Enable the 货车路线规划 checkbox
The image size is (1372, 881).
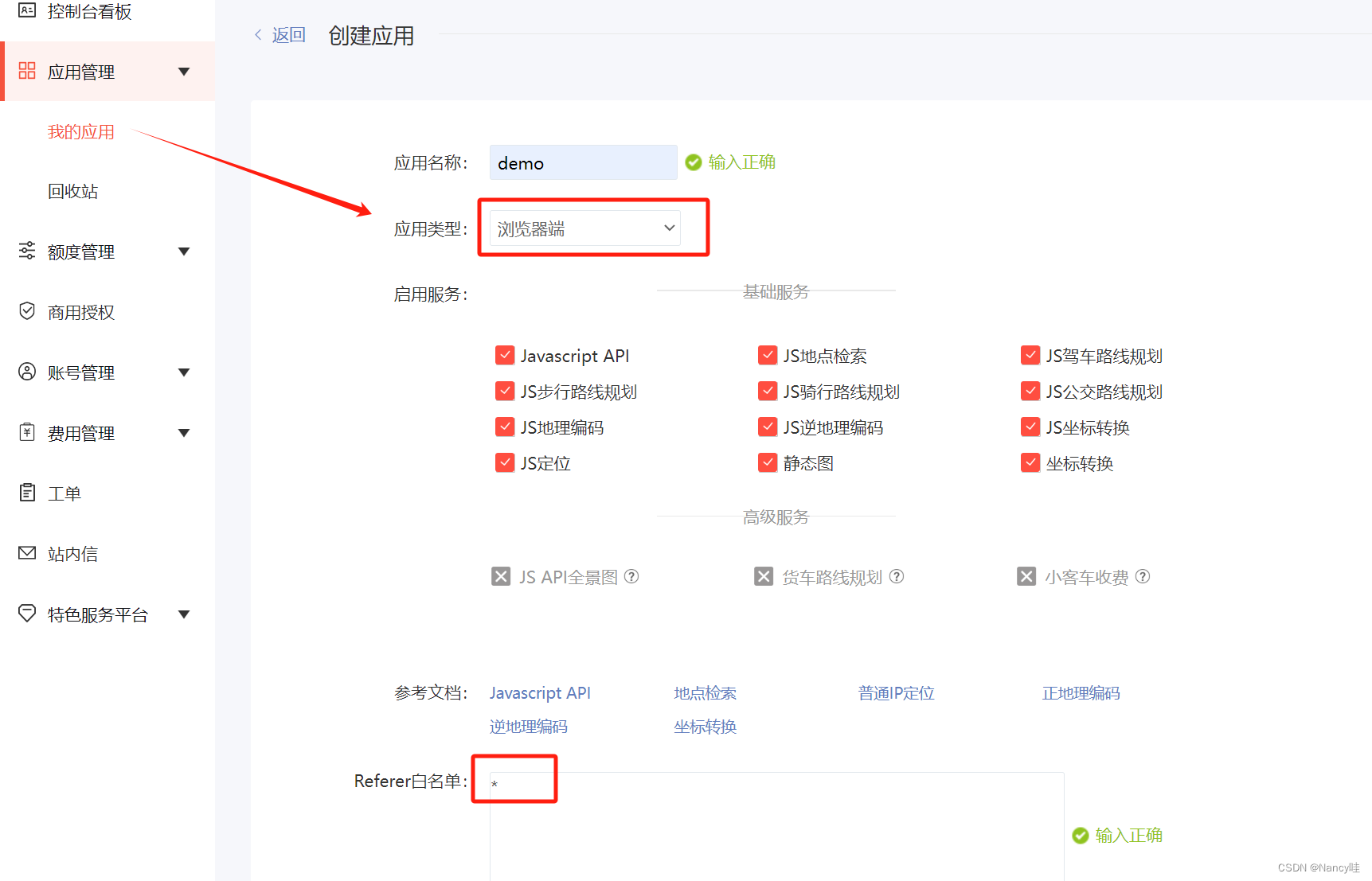[764, 576]
